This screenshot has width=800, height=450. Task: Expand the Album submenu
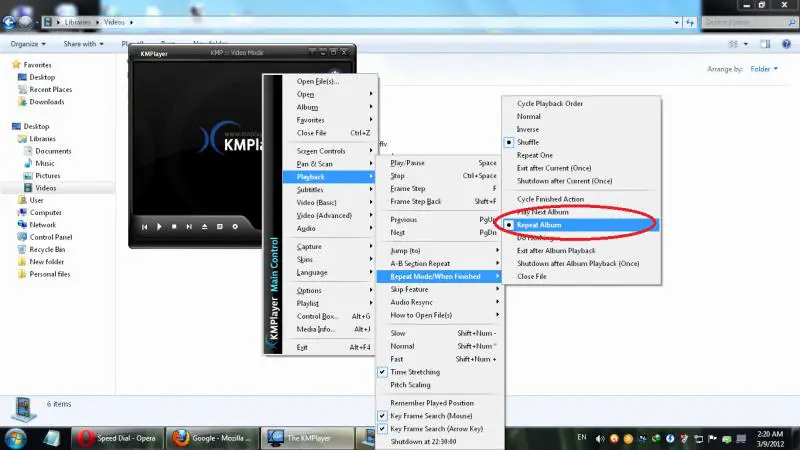coord(330,107)
